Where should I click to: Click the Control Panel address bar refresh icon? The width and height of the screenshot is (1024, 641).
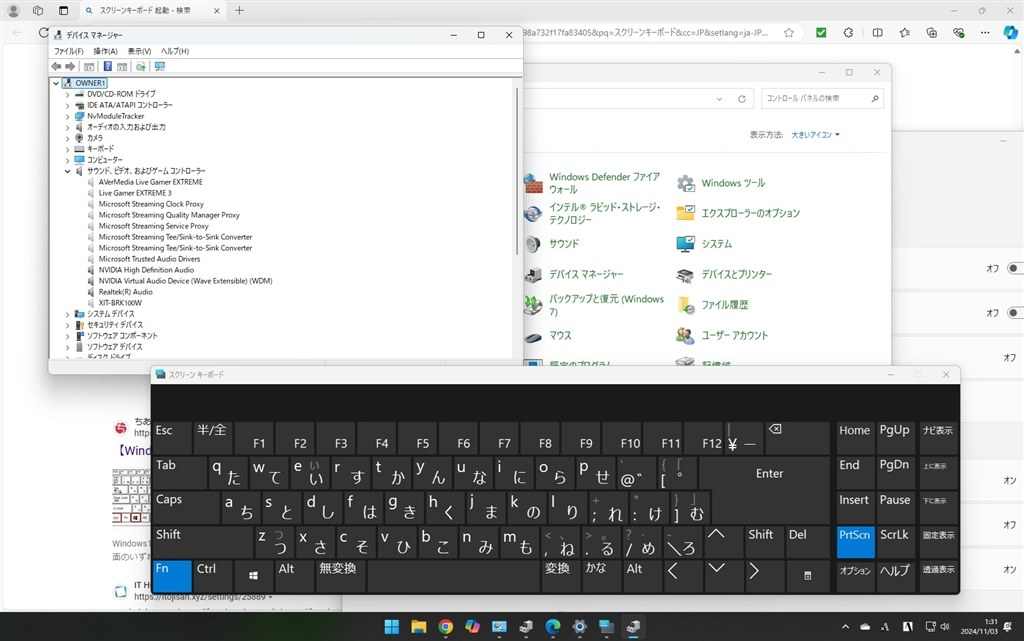[x=742, y=99]
